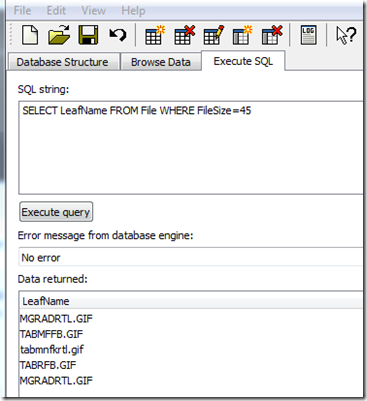Select the last MGRADRTL.GIF result row
The image size is (367, 401).
[191, 380]
